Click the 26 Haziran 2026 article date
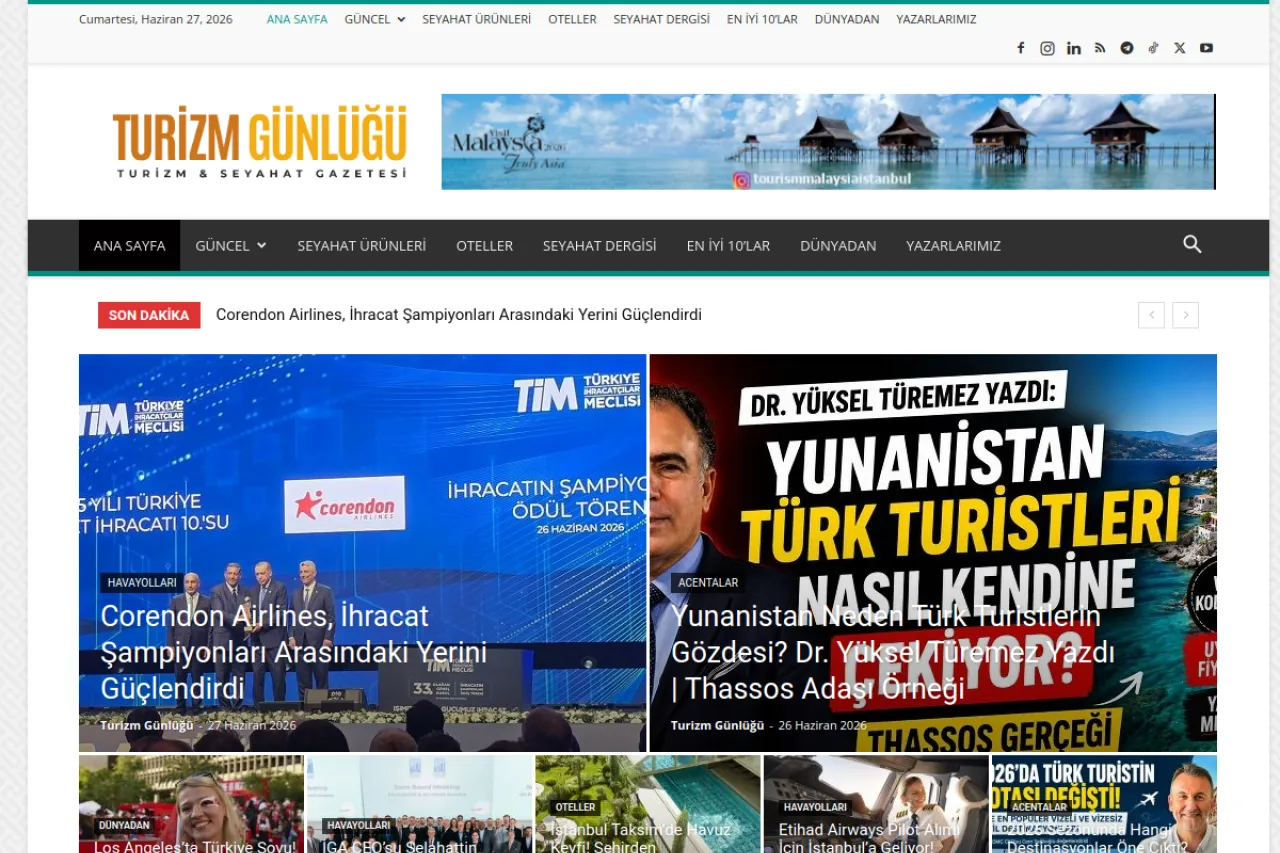This screenshot has height=853, width=1280. coord(822,725)
